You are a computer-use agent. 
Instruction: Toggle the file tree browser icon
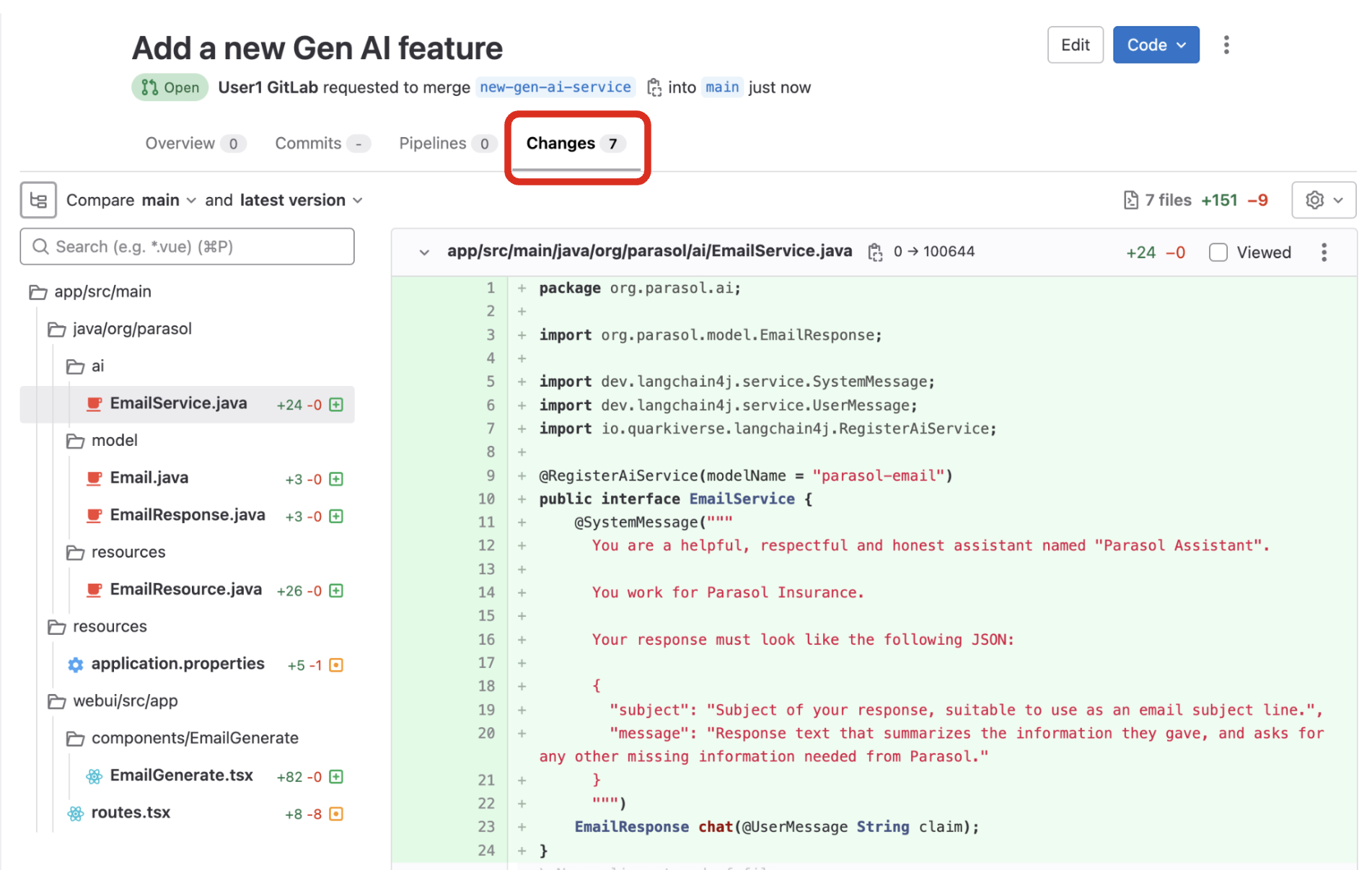pyautogui.click(x=38, y=200)
